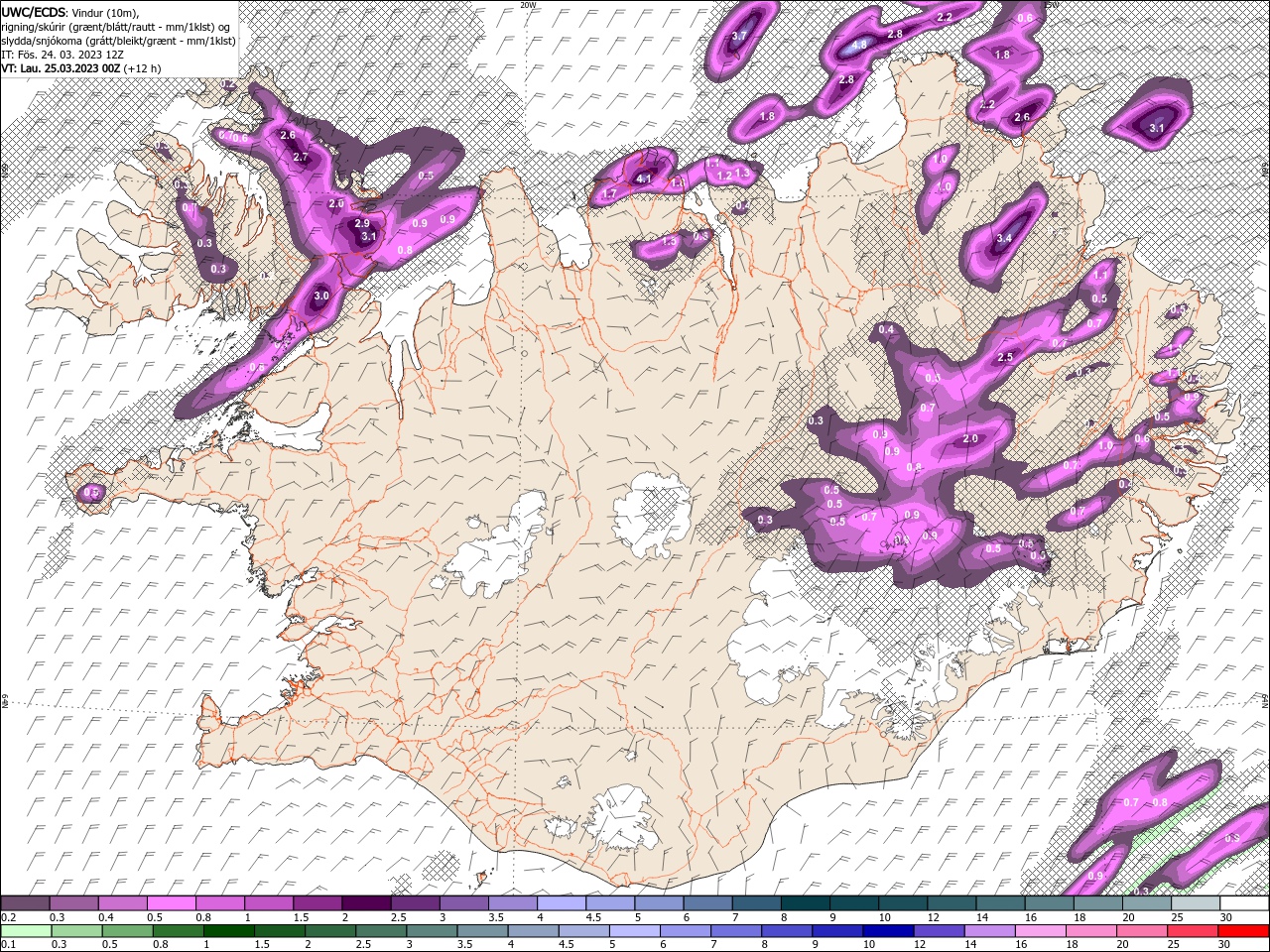Click the 0.1 label in the lower legend row
The height and width of the screenshot is (952, 1270).
(9, 945)
